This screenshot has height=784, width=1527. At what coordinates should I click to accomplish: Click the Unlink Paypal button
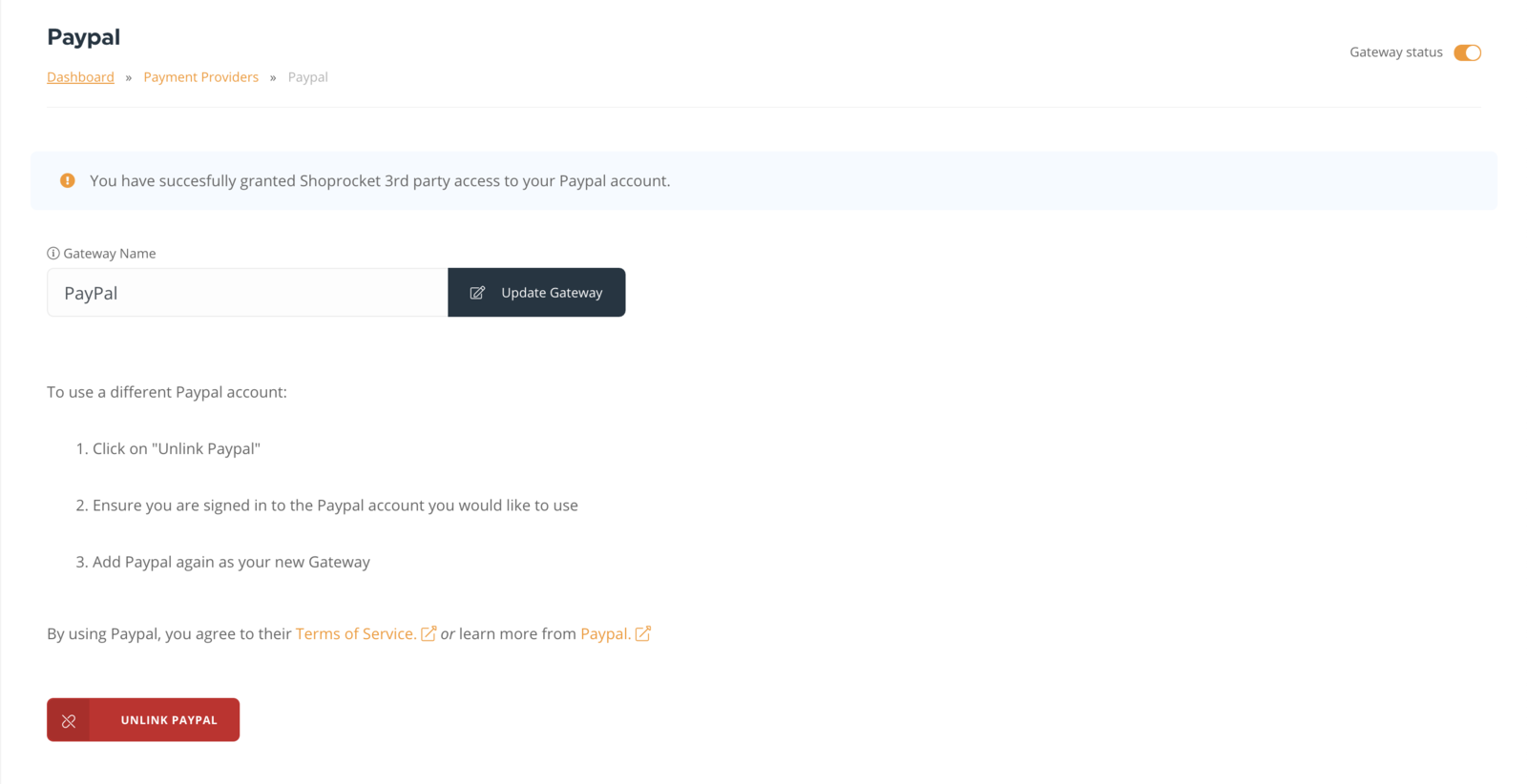[143, 720]
